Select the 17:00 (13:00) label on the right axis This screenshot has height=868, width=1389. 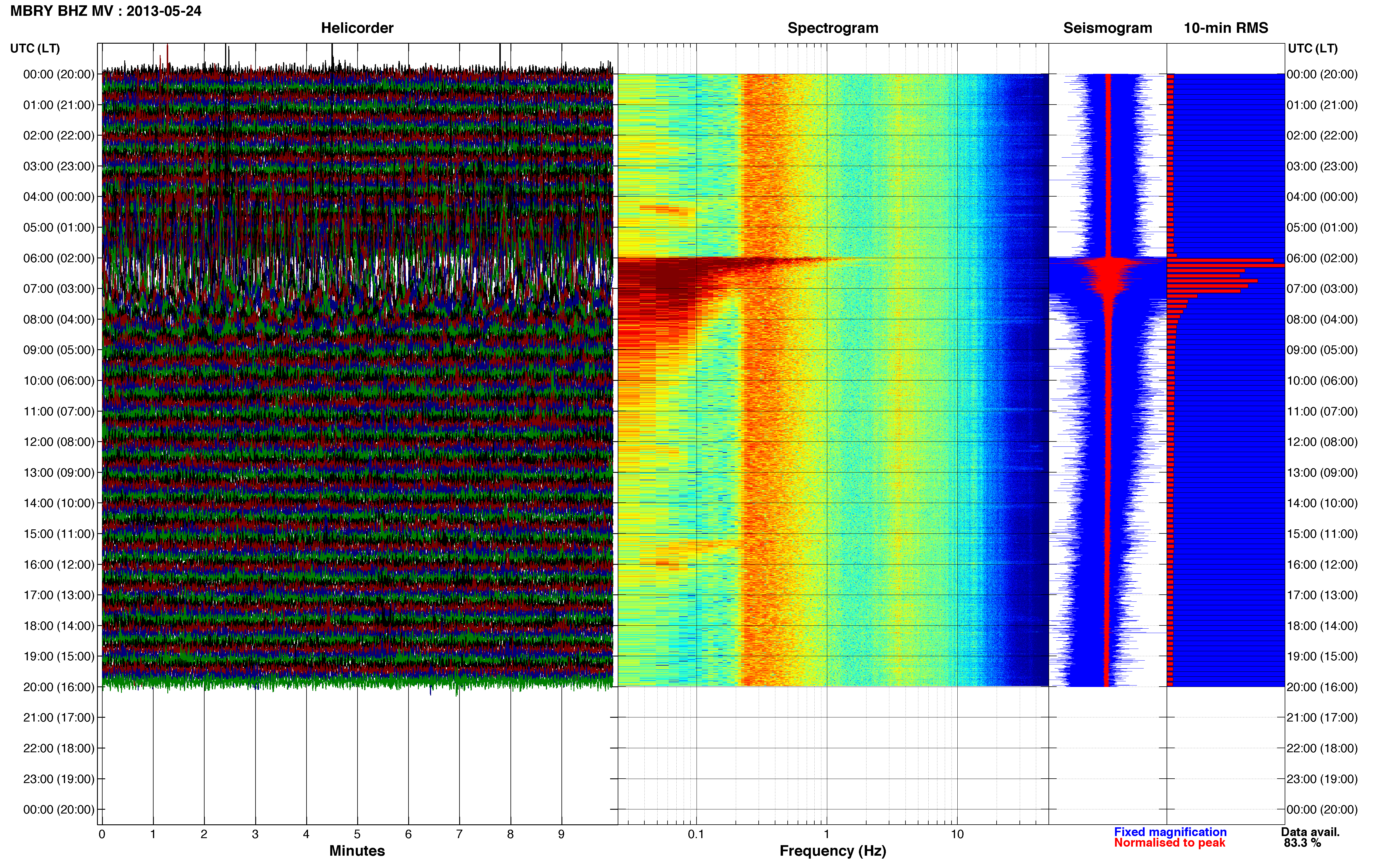tap(1322, 595)
